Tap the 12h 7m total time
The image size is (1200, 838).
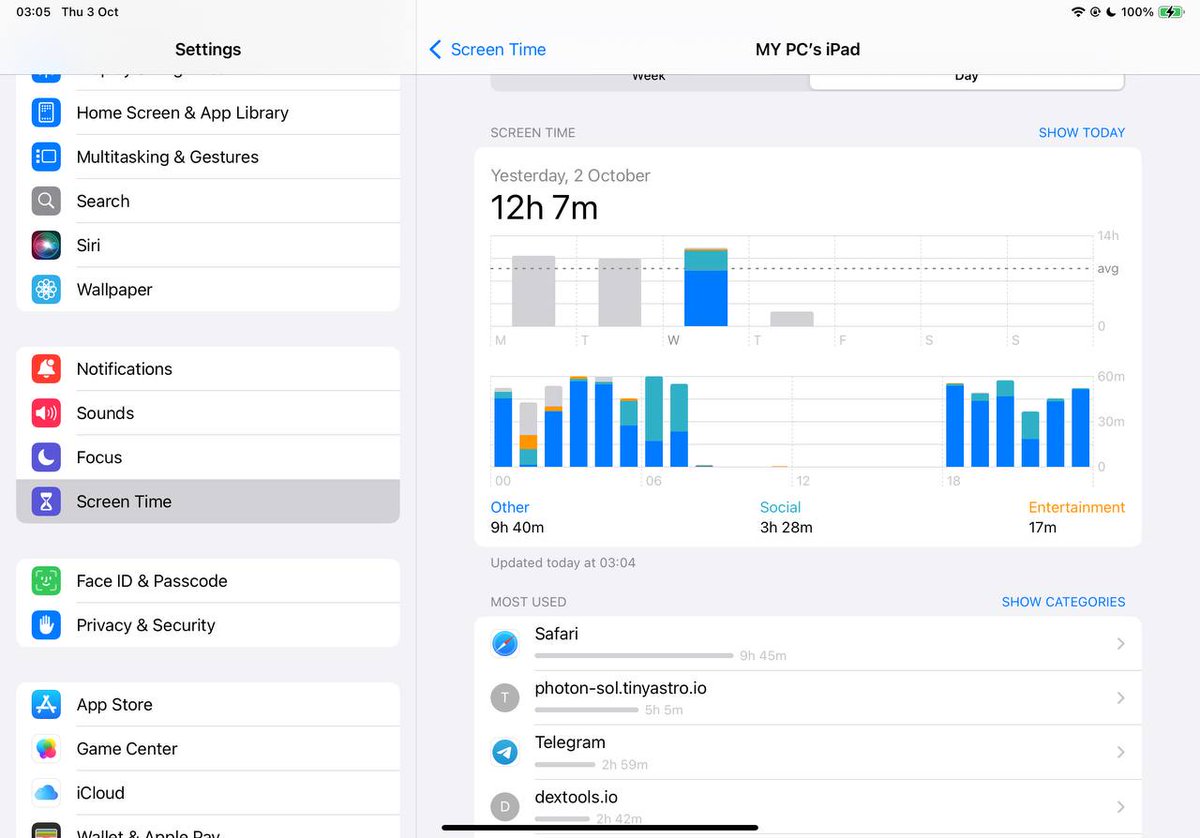(544, 208)
